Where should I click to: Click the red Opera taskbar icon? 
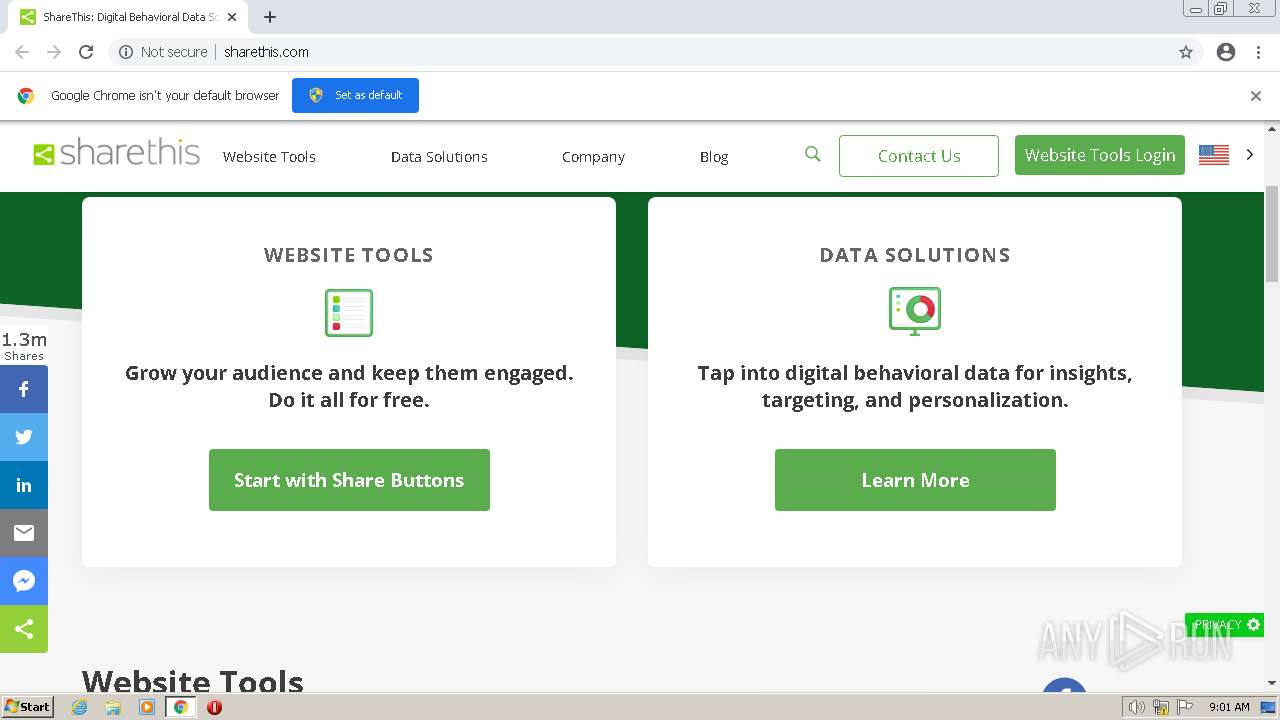214,707
